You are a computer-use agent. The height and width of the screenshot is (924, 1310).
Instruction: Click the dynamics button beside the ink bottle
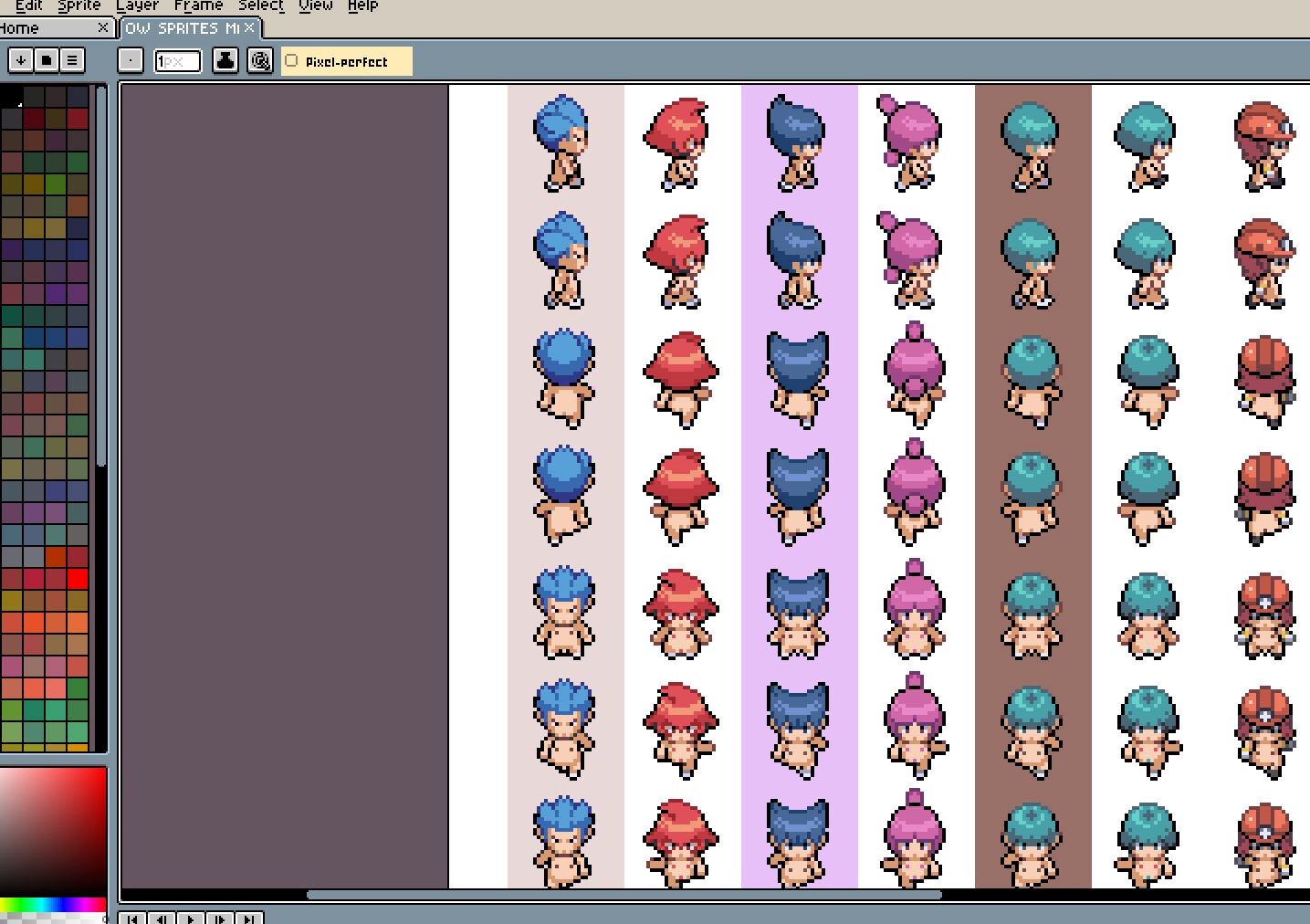pos(260,61)
